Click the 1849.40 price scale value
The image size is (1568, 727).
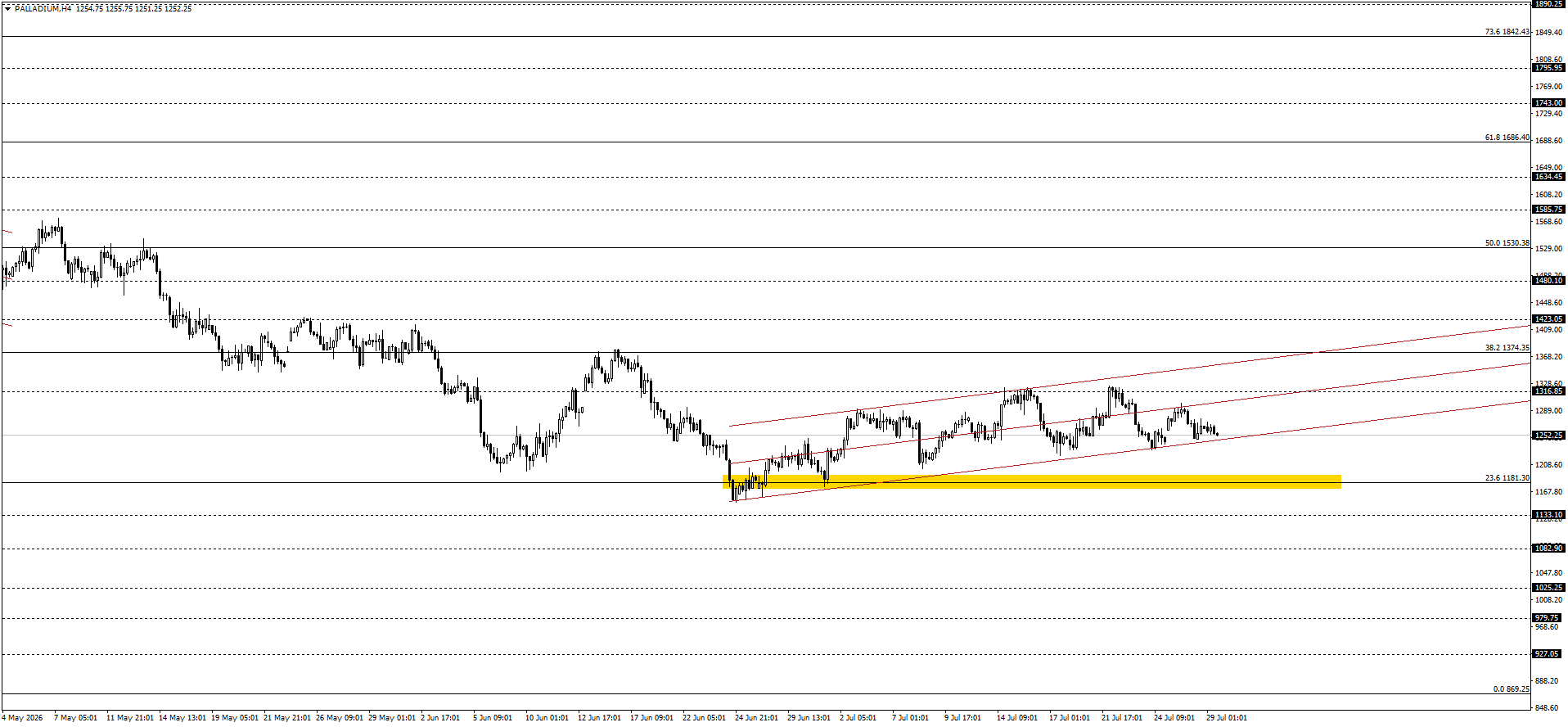pos(1548,33)
